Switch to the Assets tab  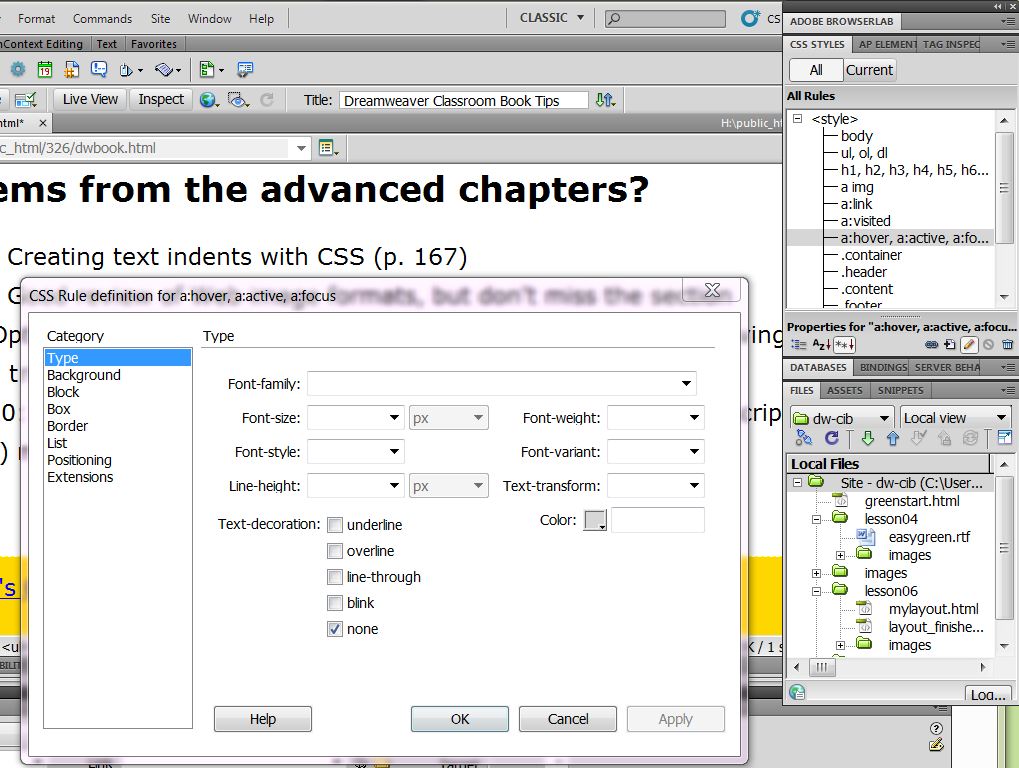click(x=844, y=390)
